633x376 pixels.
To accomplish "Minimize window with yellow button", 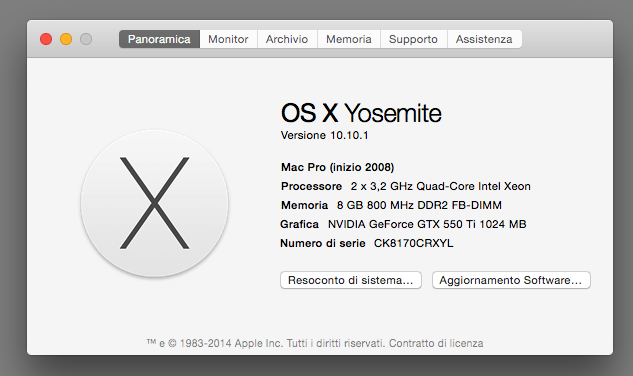I will tap(66, 39).
